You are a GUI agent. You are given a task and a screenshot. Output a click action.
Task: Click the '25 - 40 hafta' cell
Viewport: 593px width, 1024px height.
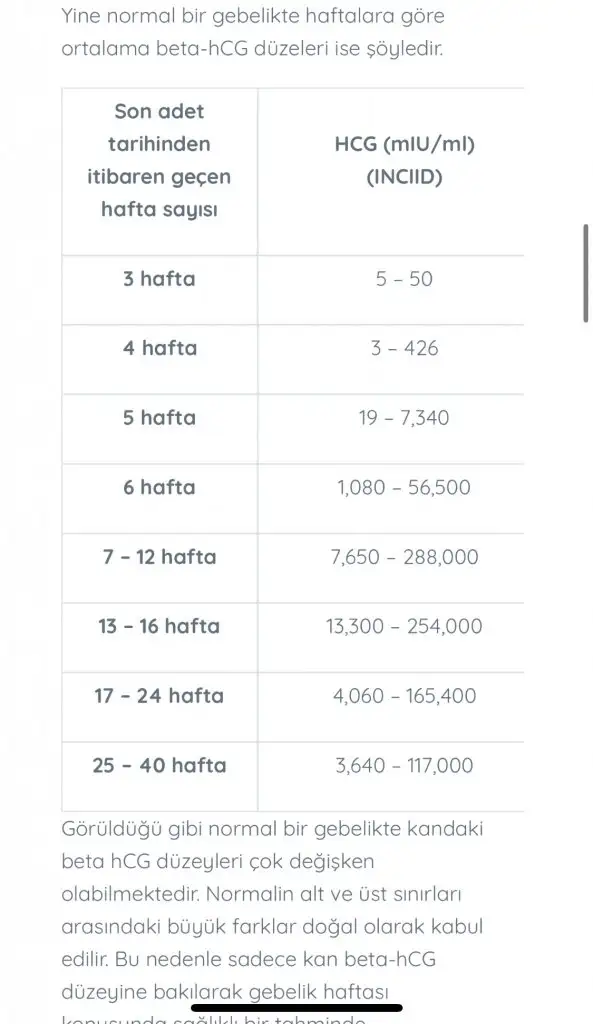(159, 765)
